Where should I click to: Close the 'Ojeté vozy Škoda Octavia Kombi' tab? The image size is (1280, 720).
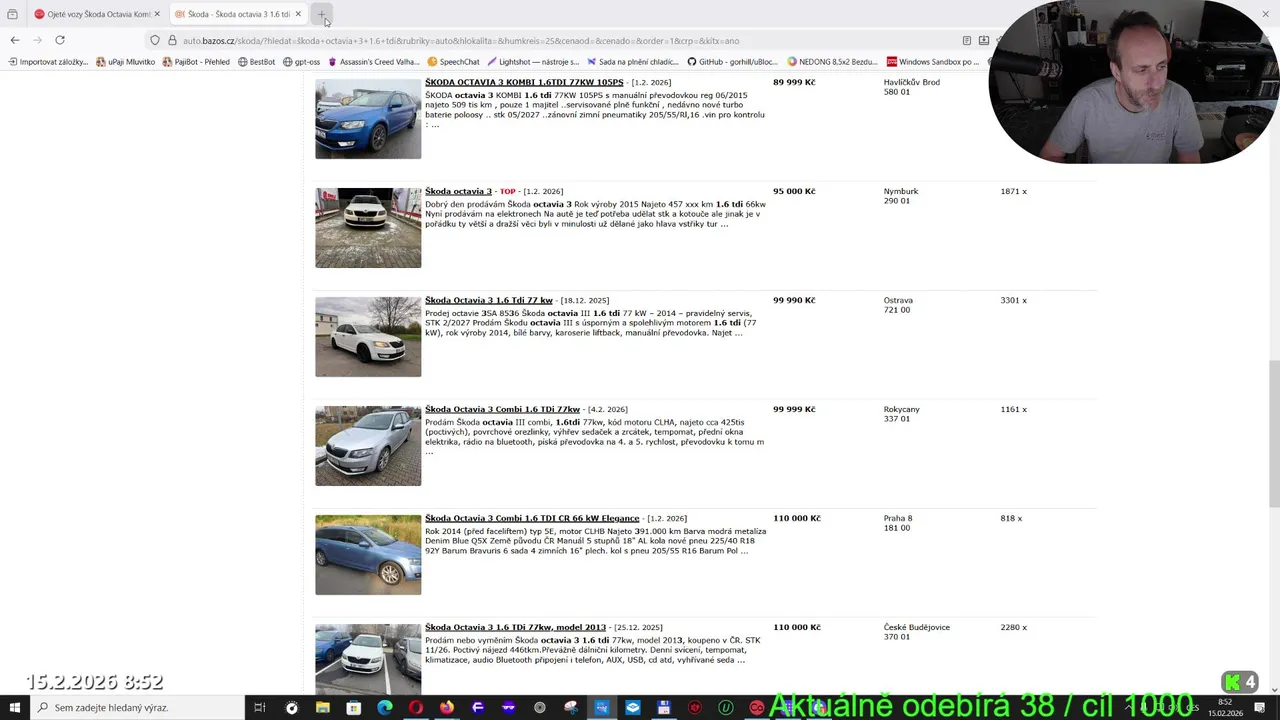(157, 14)
